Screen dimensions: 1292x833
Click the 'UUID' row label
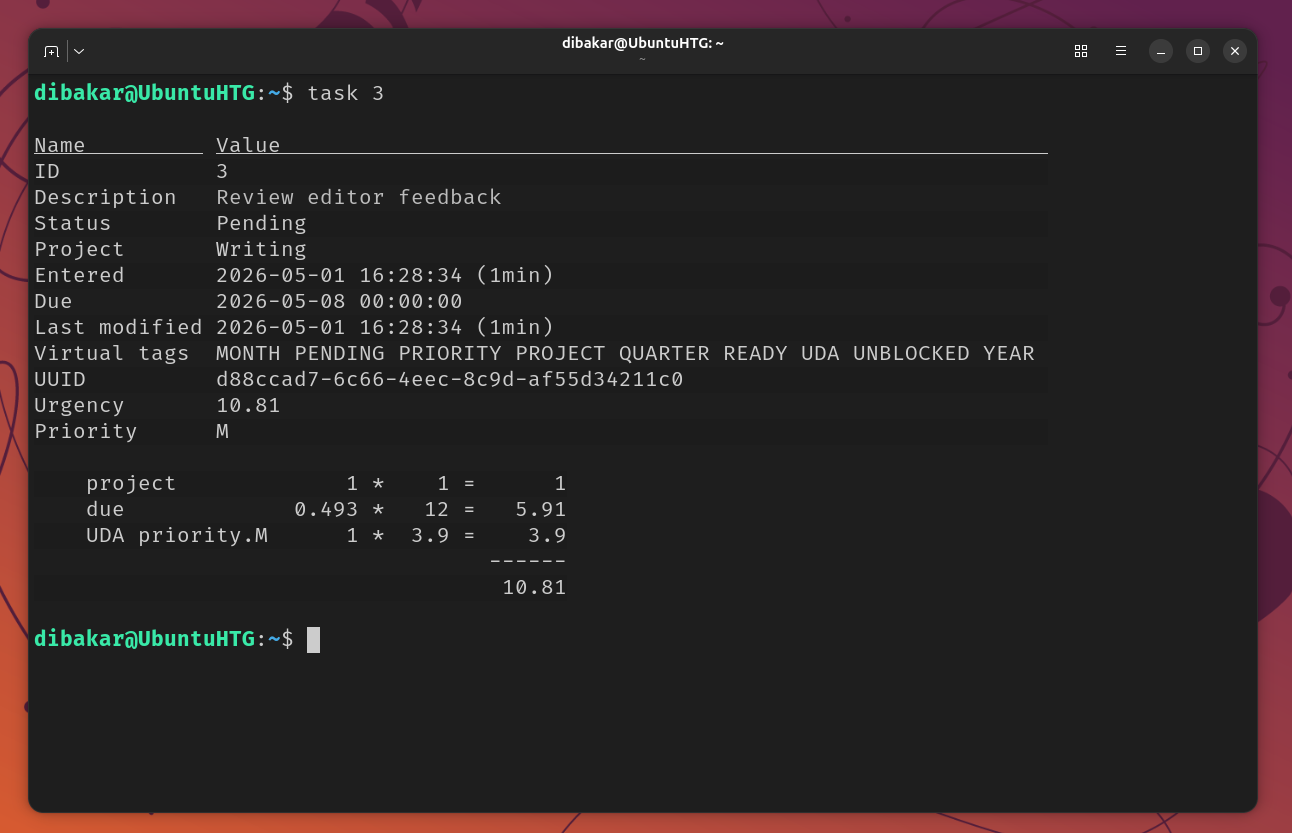click(60, 379)
